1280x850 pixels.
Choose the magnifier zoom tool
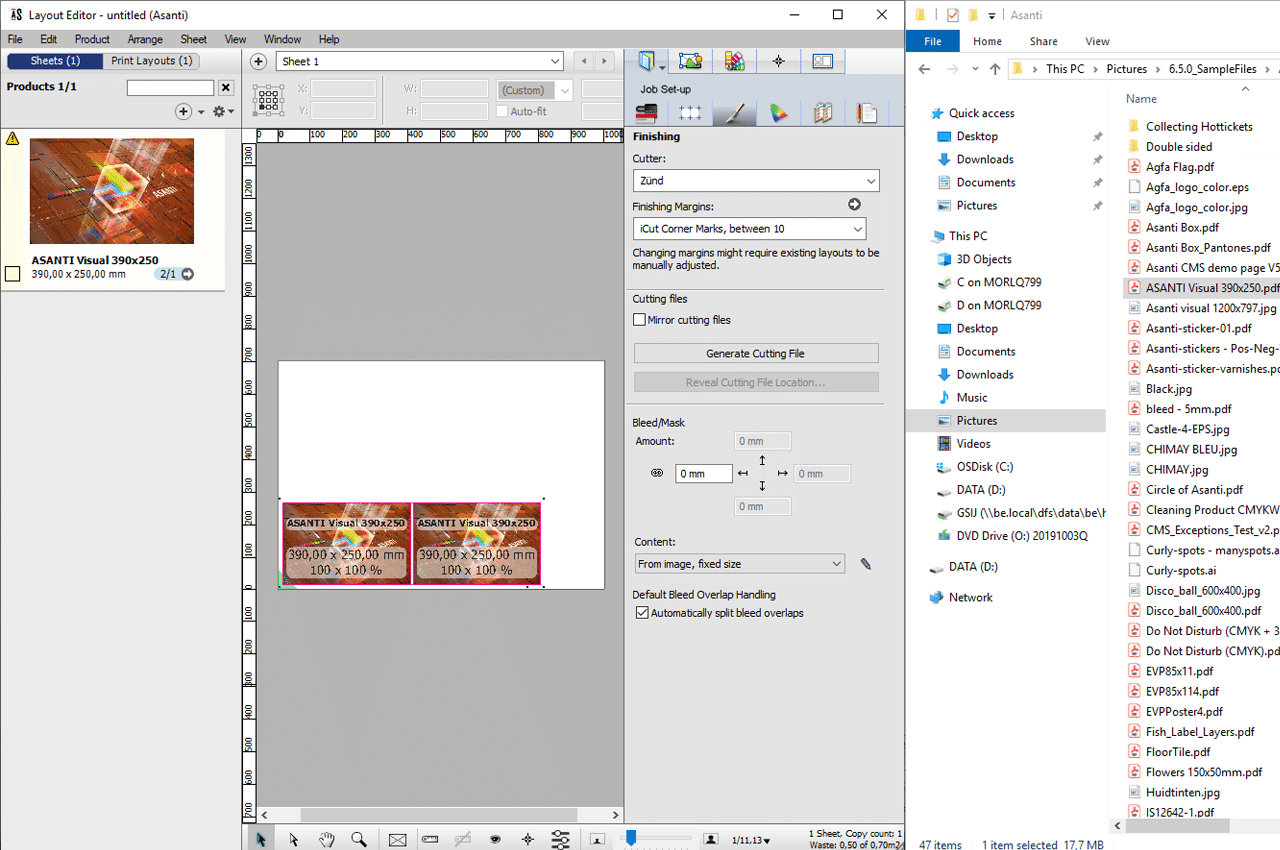pos(359,840)
